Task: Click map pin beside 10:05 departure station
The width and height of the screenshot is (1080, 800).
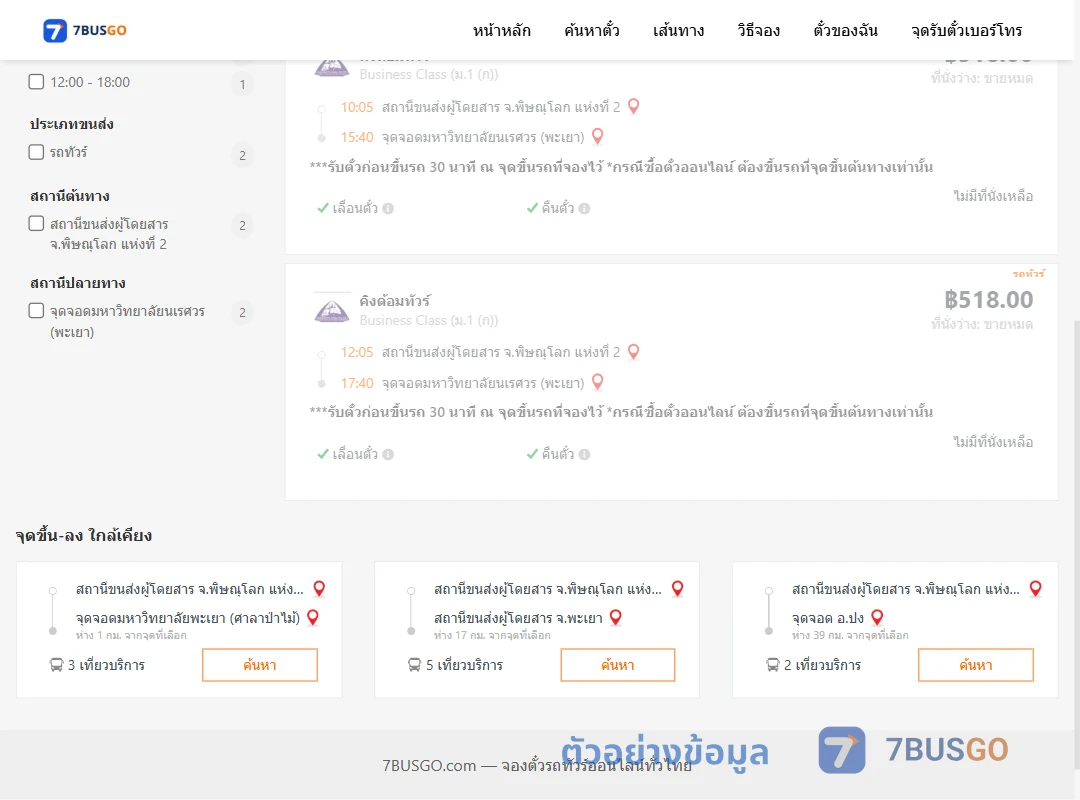Action: coord(634,106)
